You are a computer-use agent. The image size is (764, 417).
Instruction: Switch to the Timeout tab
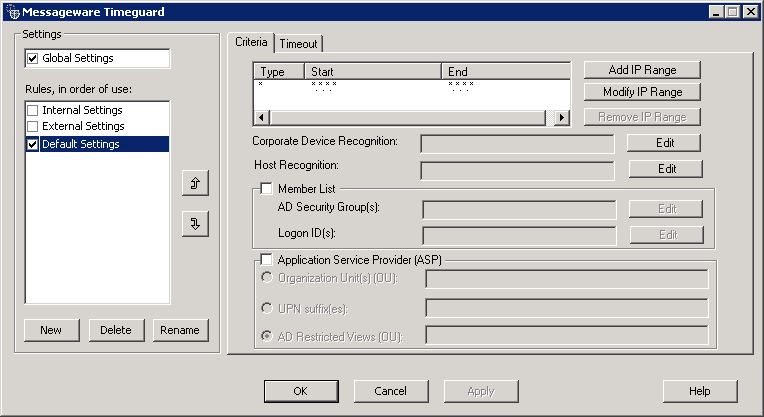tap(299, 44)
